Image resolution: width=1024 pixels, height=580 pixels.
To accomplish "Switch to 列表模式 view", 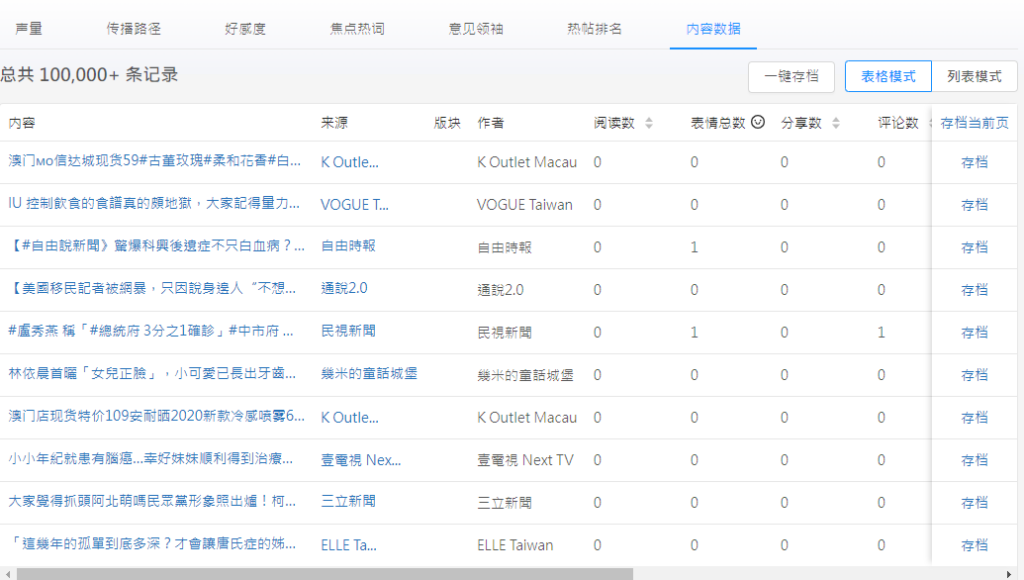I will click(974, 76).
